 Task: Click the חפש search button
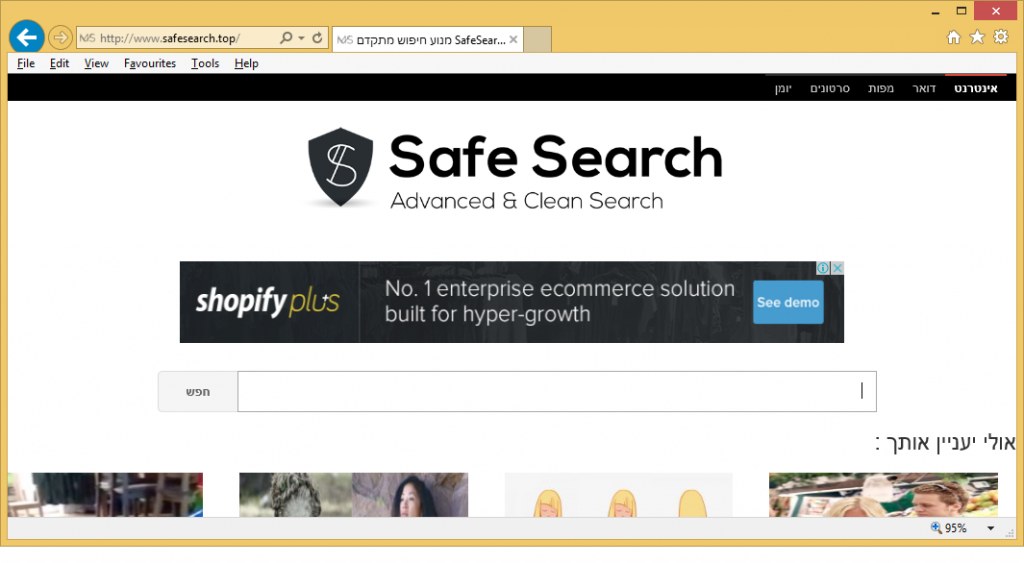(x=198, y=392)
